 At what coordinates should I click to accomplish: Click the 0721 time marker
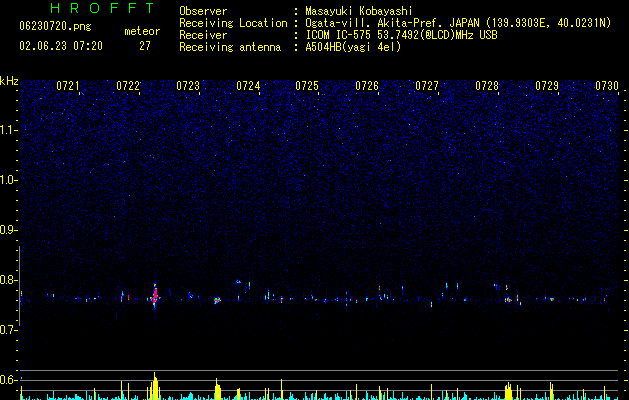tap(68, 86)
